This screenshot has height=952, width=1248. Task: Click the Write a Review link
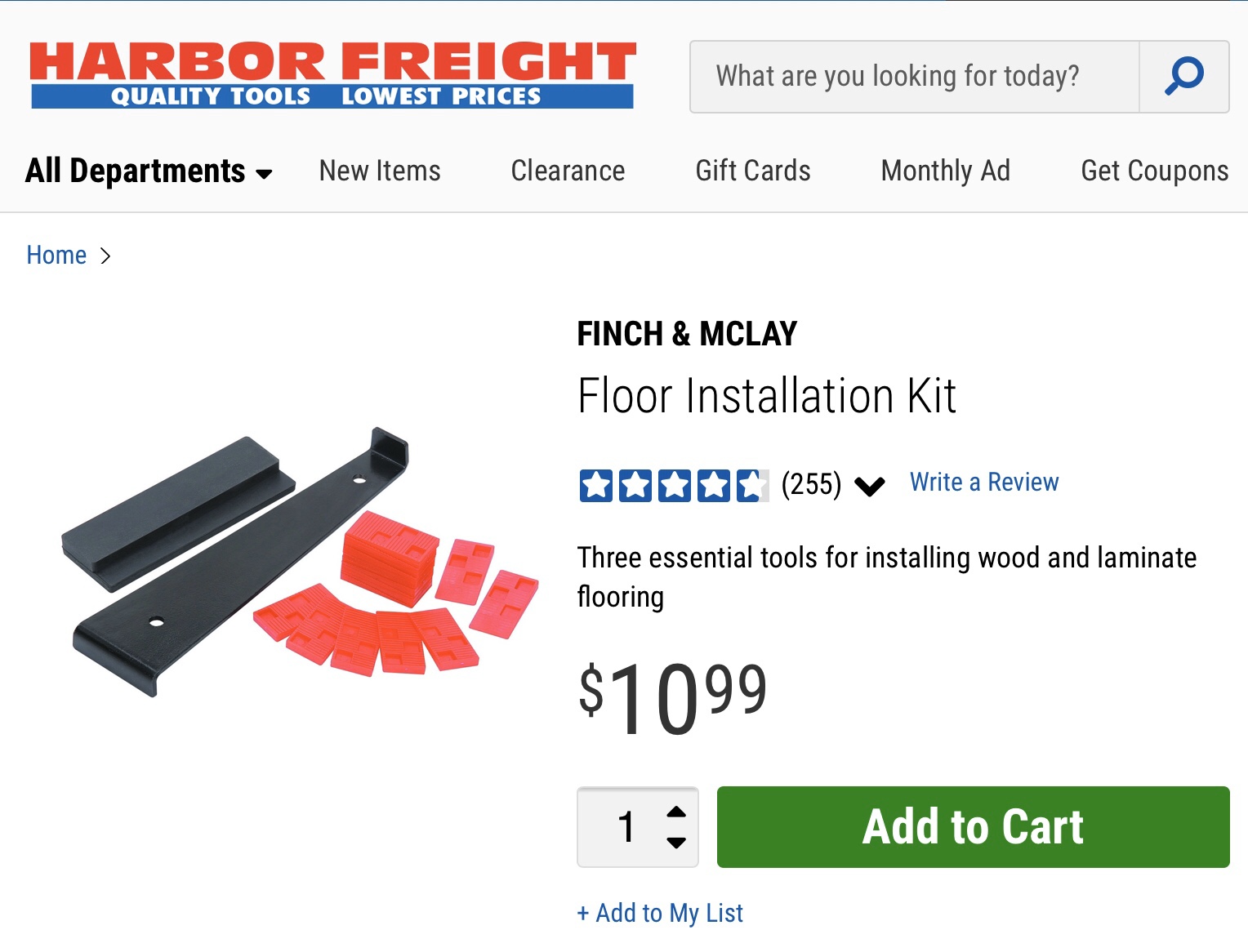pos(984,482)
